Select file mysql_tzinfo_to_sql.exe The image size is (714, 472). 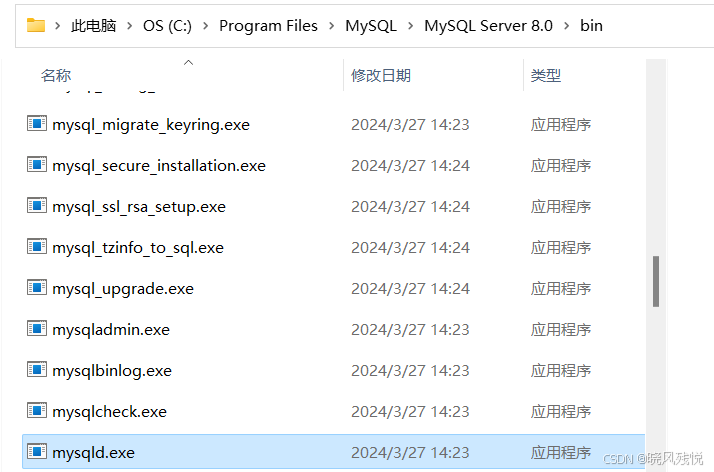click(138, 248)
